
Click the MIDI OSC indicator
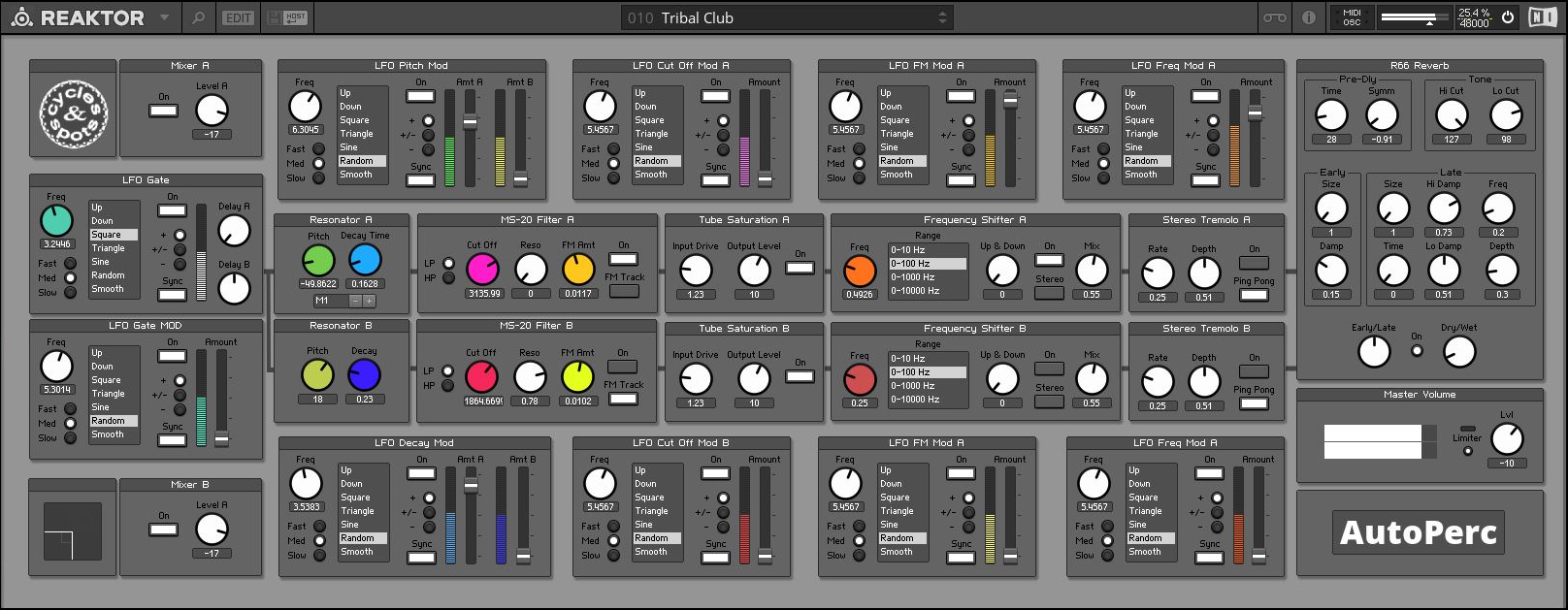click(x=1351, y=17)
